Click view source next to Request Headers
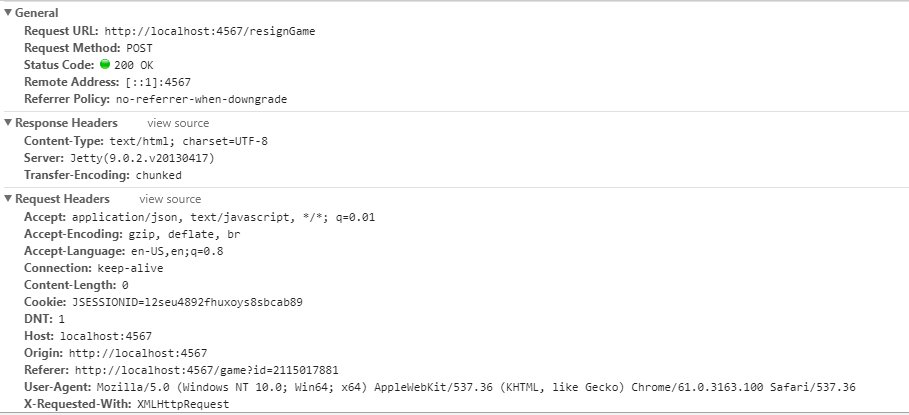The image size is (909, 415). [x=170, y=199]
